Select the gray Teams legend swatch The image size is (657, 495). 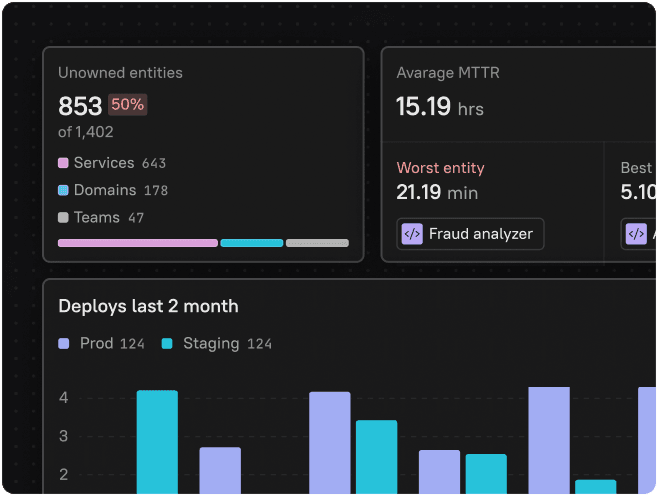[x=64, y=217]
